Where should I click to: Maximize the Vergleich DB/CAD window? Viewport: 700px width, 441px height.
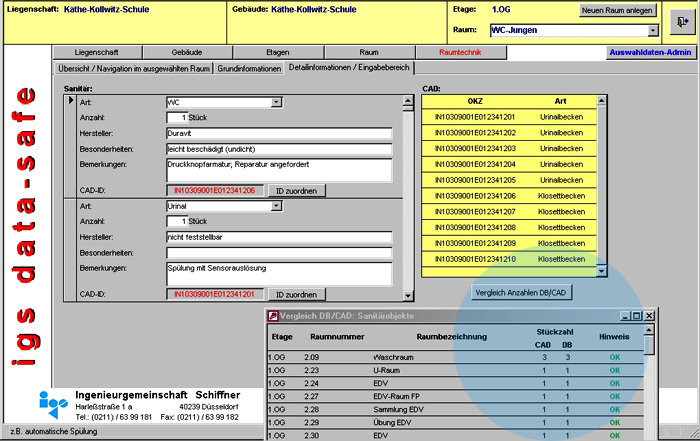636,316
